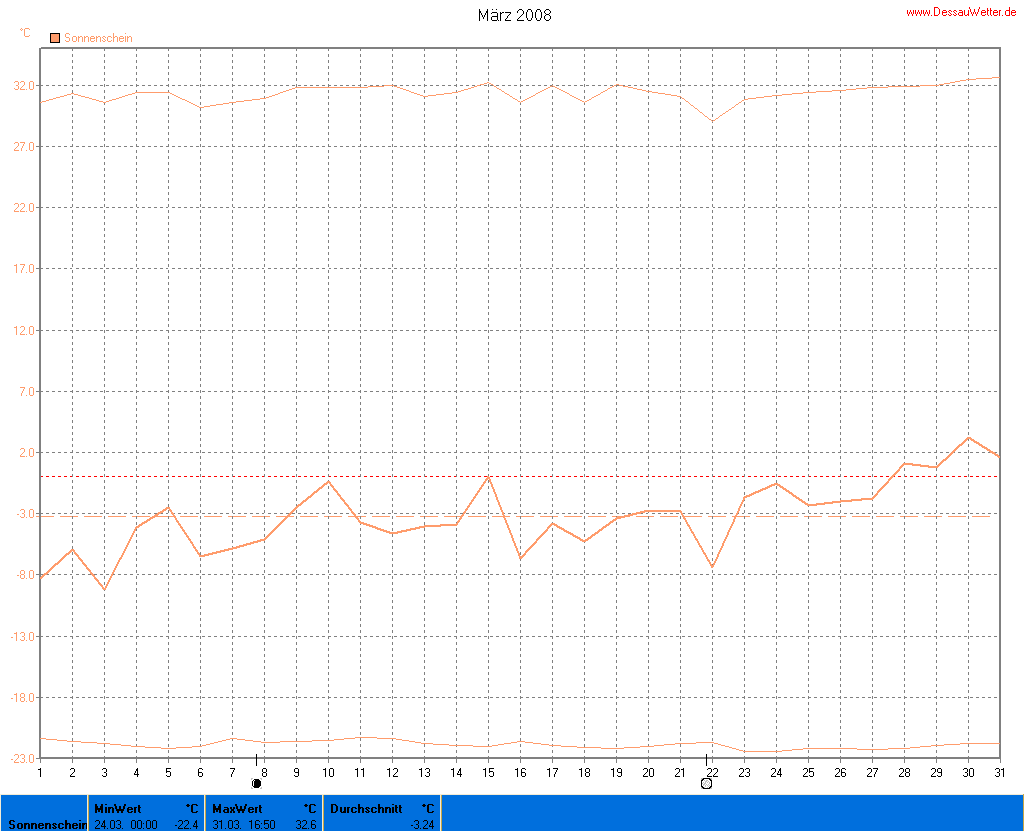Click the average value -3.24

[x=422, y=824]
